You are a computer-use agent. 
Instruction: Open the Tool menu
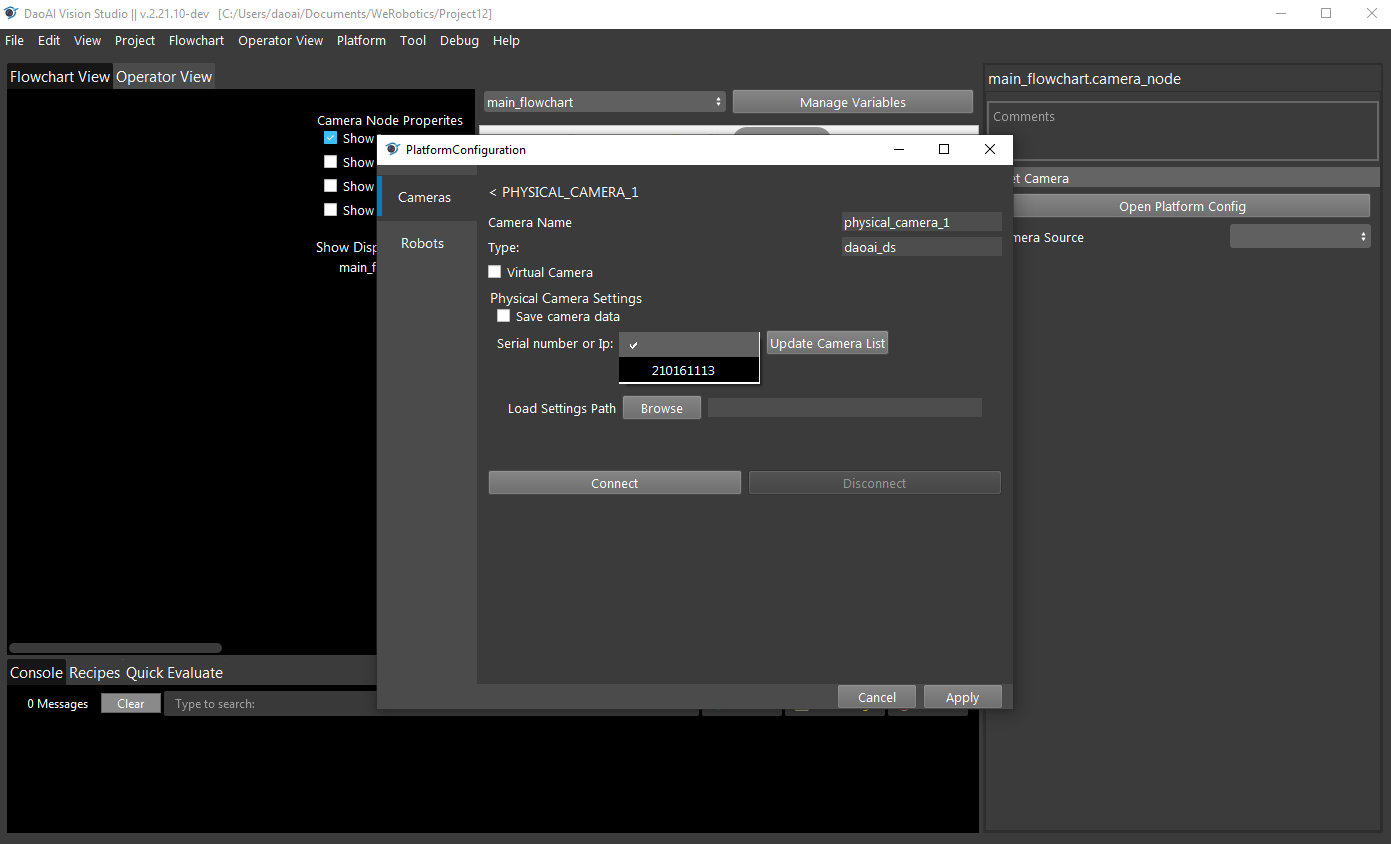point(413,40)
